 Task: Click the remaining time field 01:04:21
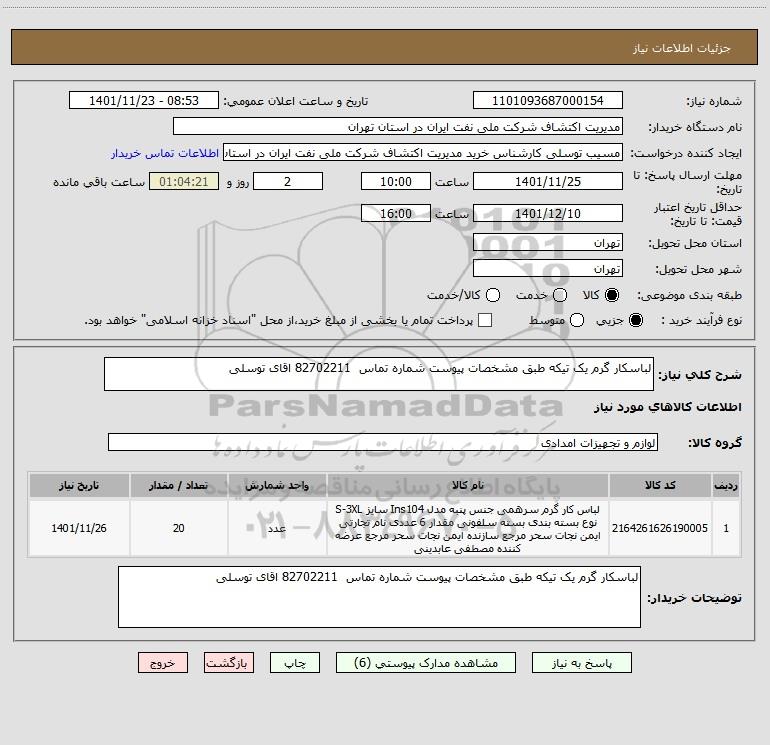pos(184,181)
